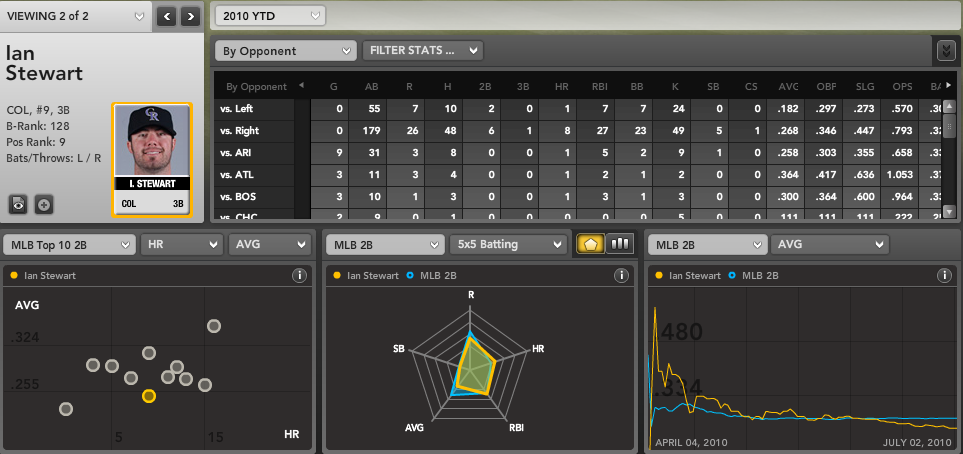Select the vs. Right row label
The height and width of the screenshot is (454, 963).
tap(241, 129)
